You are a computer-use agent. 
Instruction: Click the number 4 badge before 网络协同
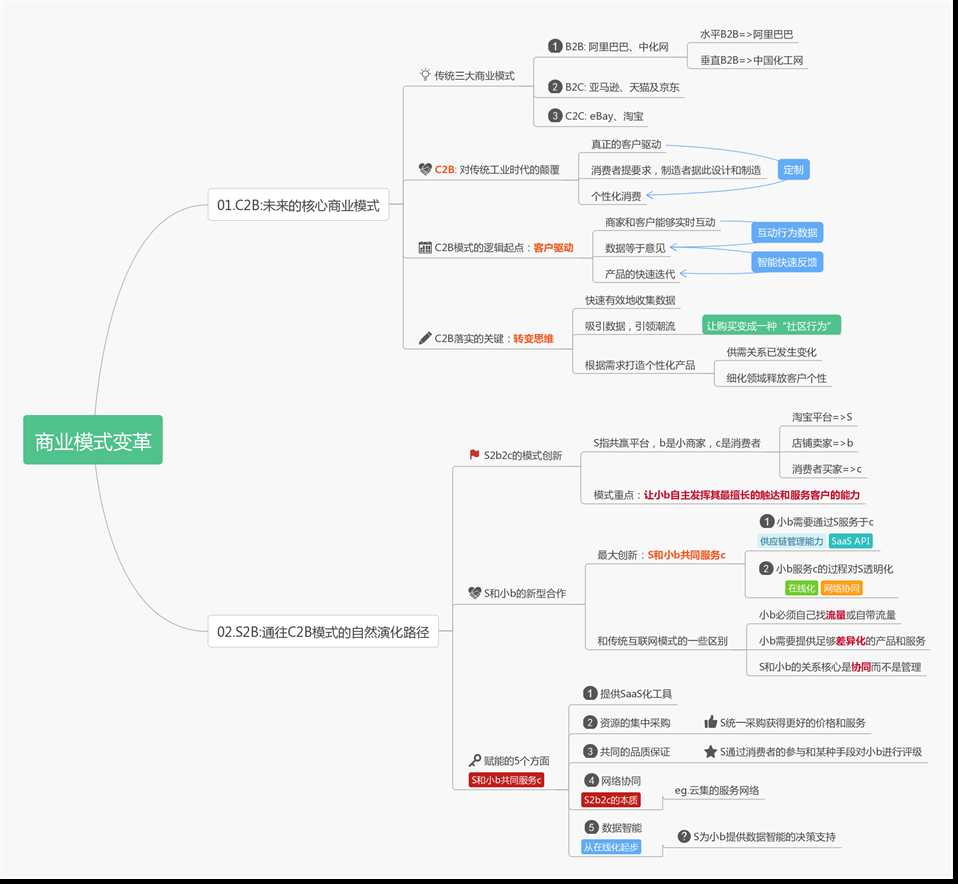(x=591, y=780)
